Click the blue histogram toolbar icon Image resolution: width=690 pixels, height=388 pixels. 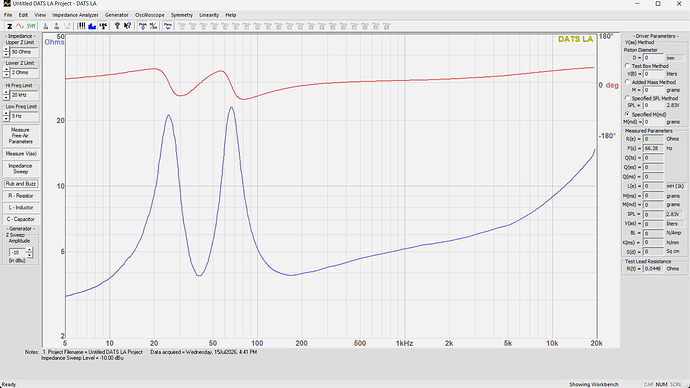coord(92,26)
